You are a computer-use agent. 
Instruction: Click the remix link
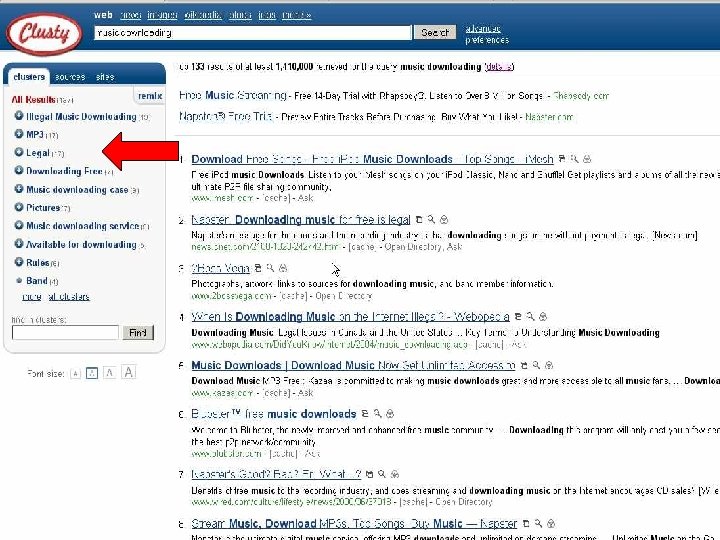point(150,96)
